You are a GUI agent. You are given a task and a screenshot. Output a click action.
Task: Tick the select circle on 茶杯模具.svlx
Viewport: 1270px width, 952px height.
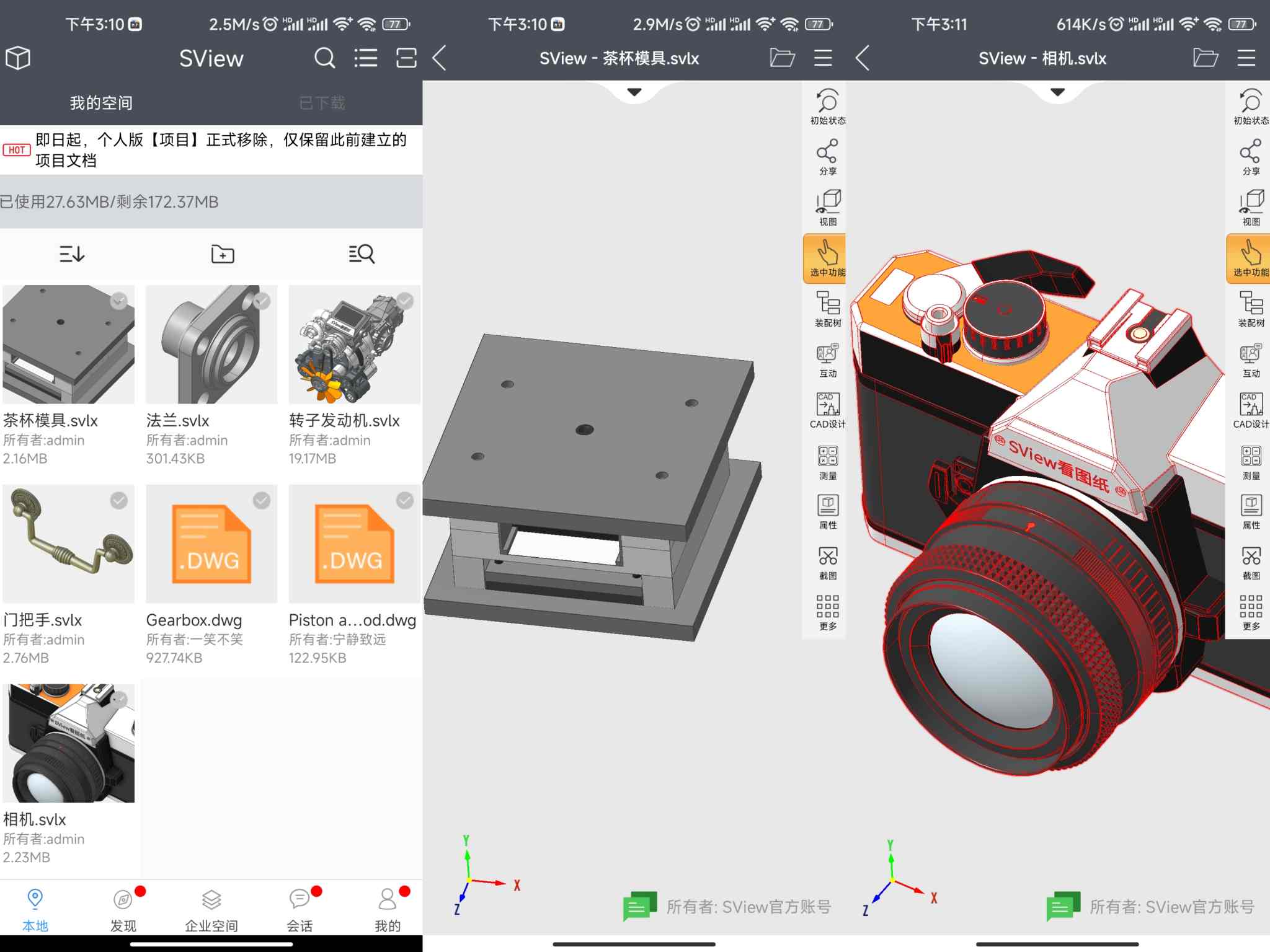[118, 301]
